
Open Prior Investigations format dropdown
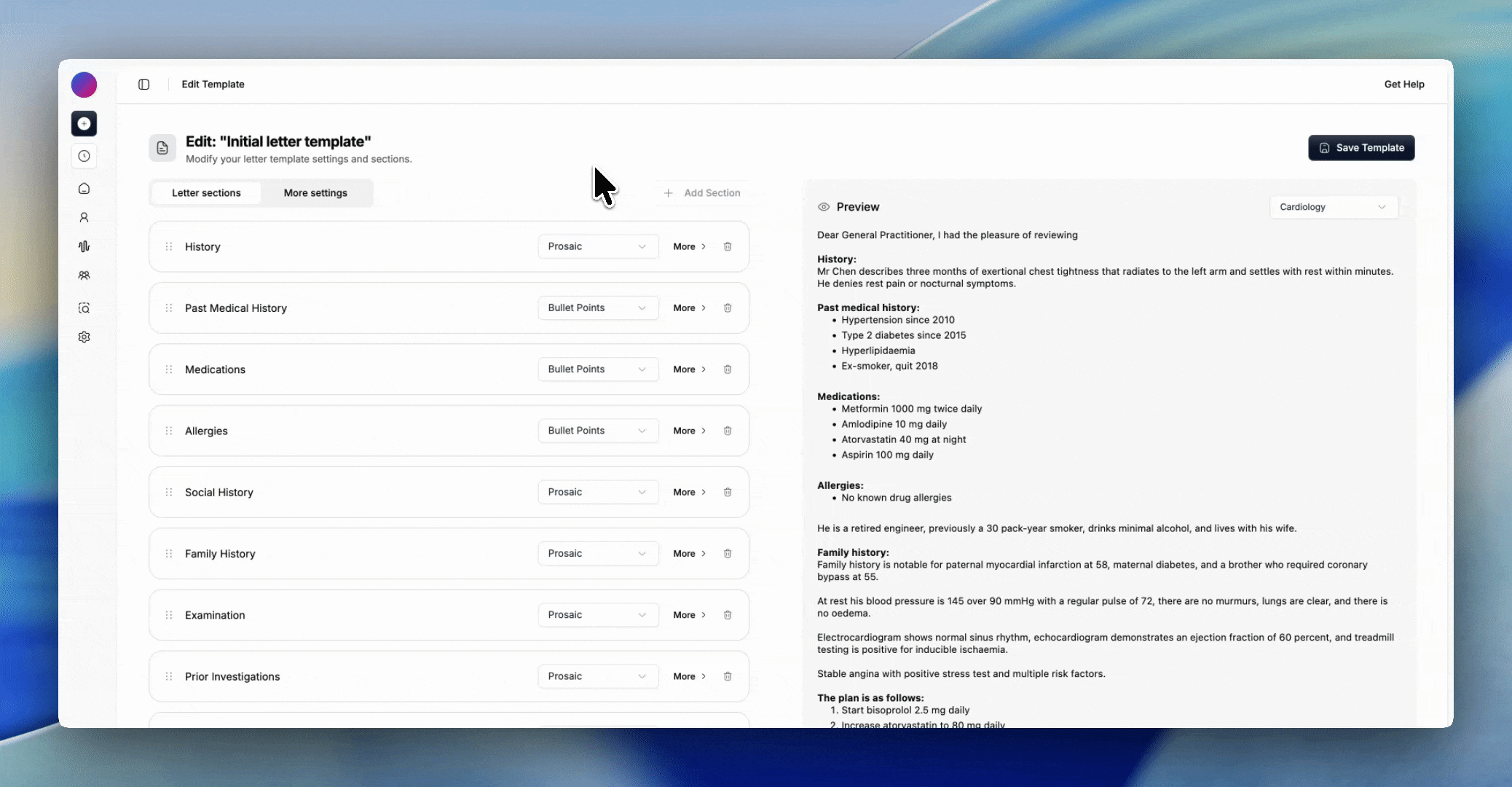coord(598,676)
